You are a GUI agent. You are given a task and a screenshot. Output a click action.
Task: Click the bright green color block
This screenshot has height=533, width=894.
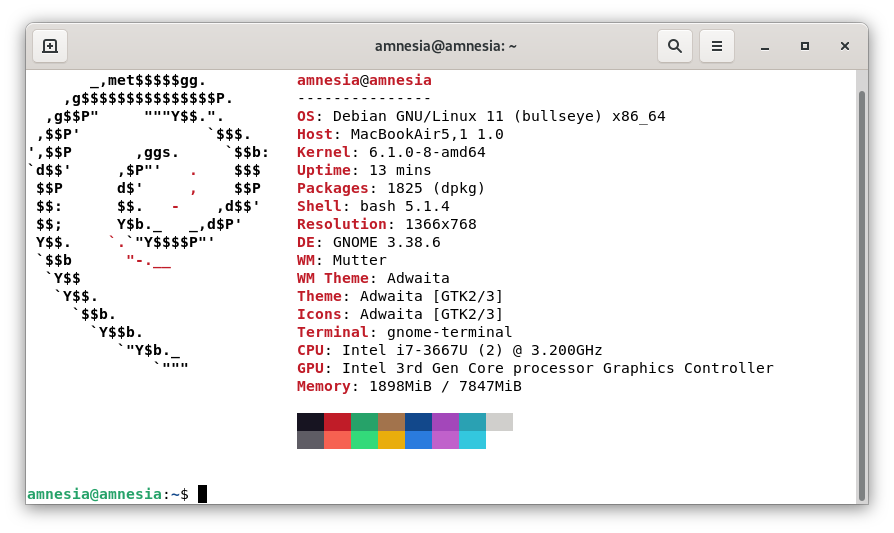click(364, 440)
